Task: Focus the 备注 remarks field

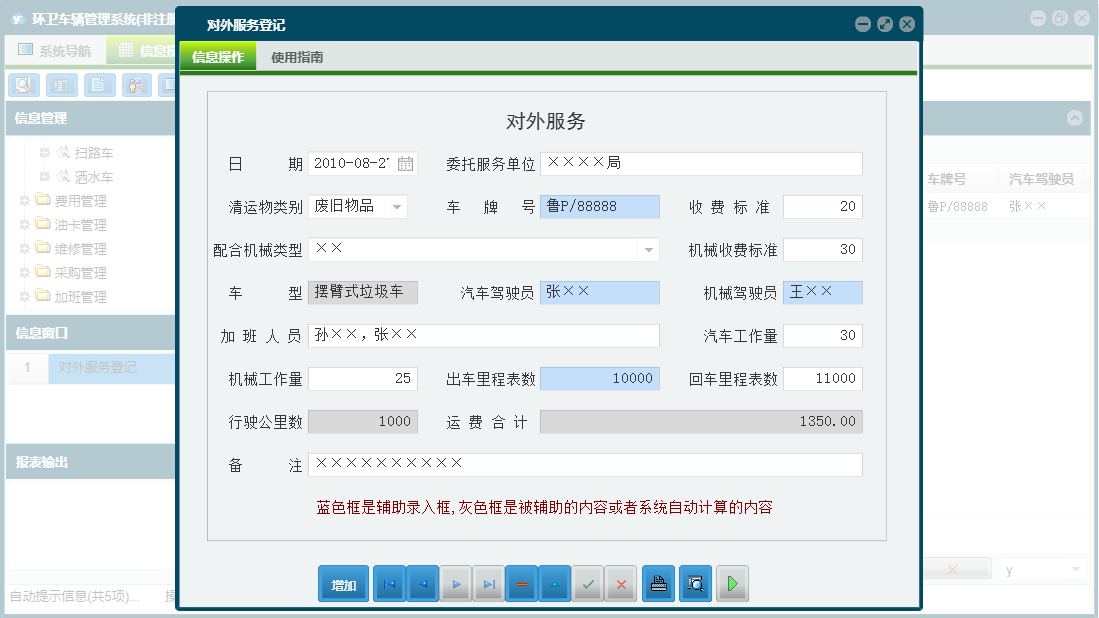Action: (x=584, y=465)
